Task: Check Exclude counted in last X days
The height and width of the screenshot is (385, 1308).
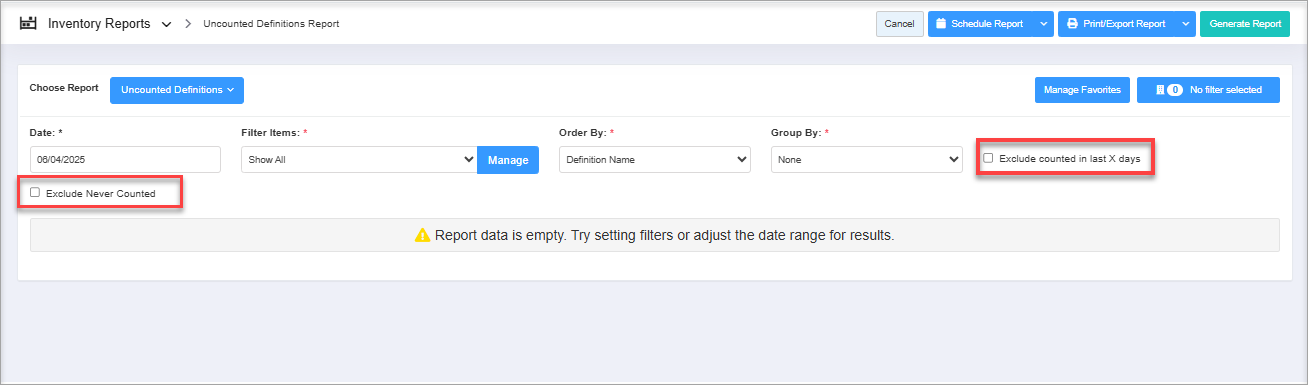Action: (x=988, y=158)
